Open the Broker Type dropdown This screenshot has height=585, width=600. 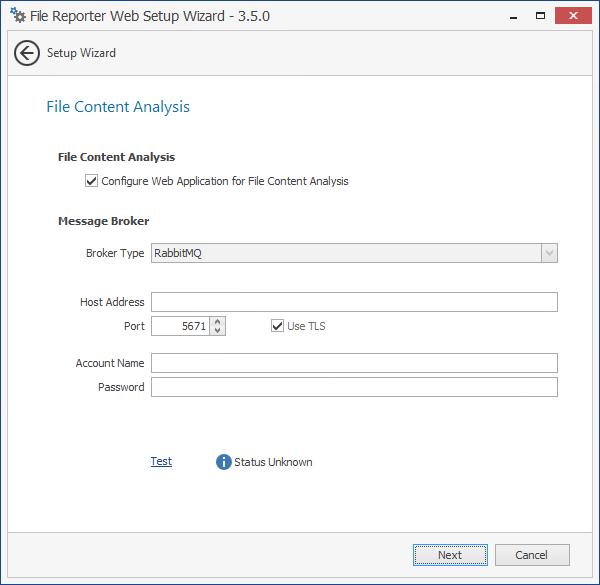tap(548, 253)
